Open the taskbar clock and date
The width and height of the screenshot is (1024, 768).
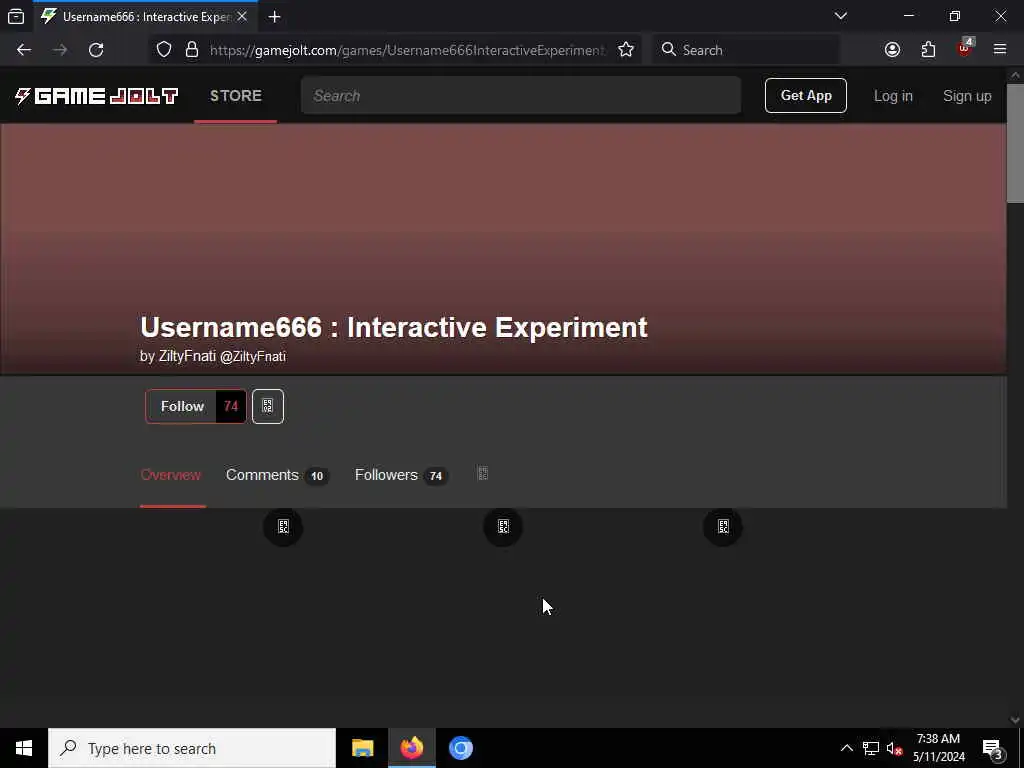938,748
